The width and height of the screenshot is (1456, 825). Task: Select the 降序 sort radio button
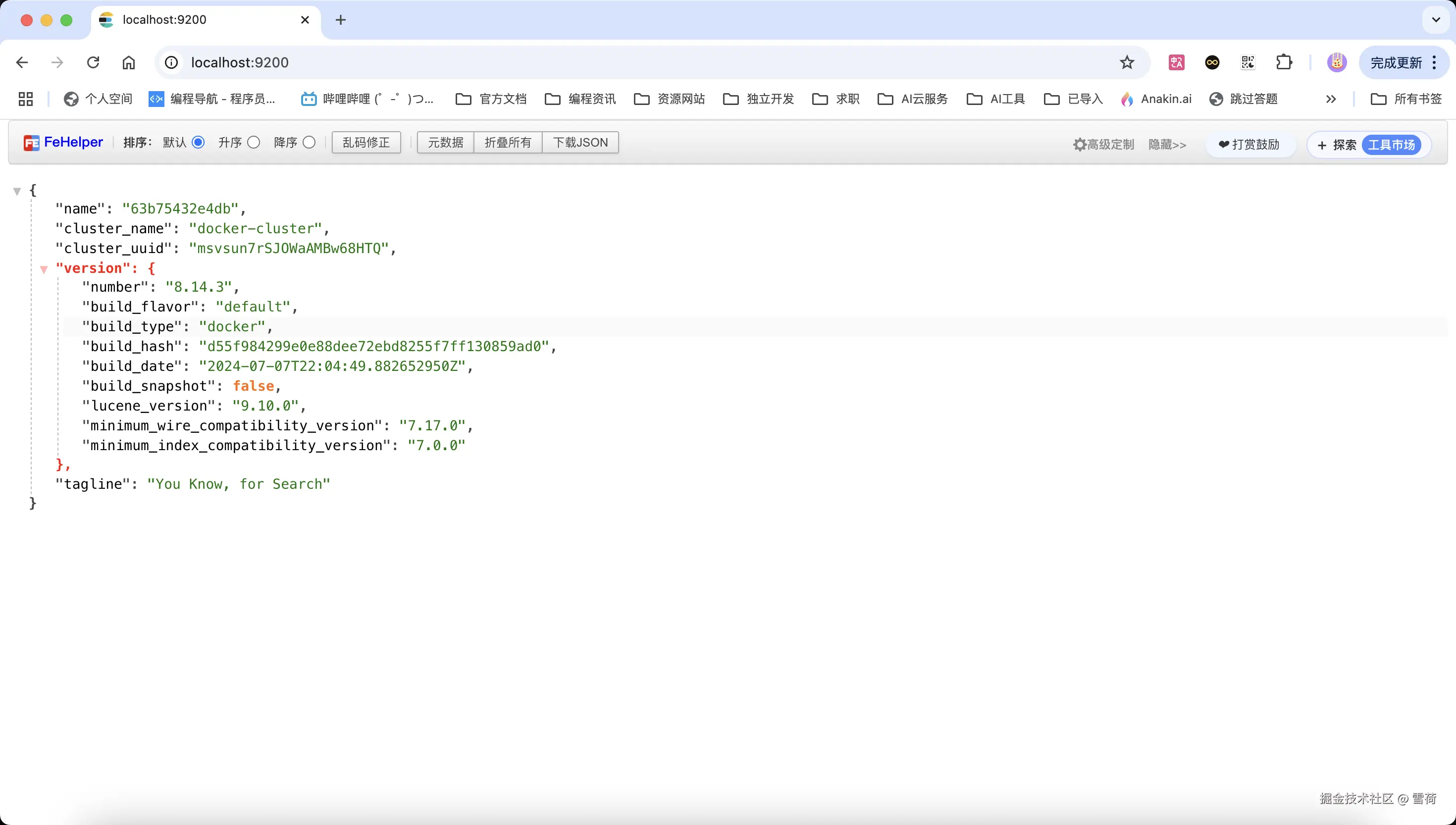pyautogui.click(x=310, y=142)
